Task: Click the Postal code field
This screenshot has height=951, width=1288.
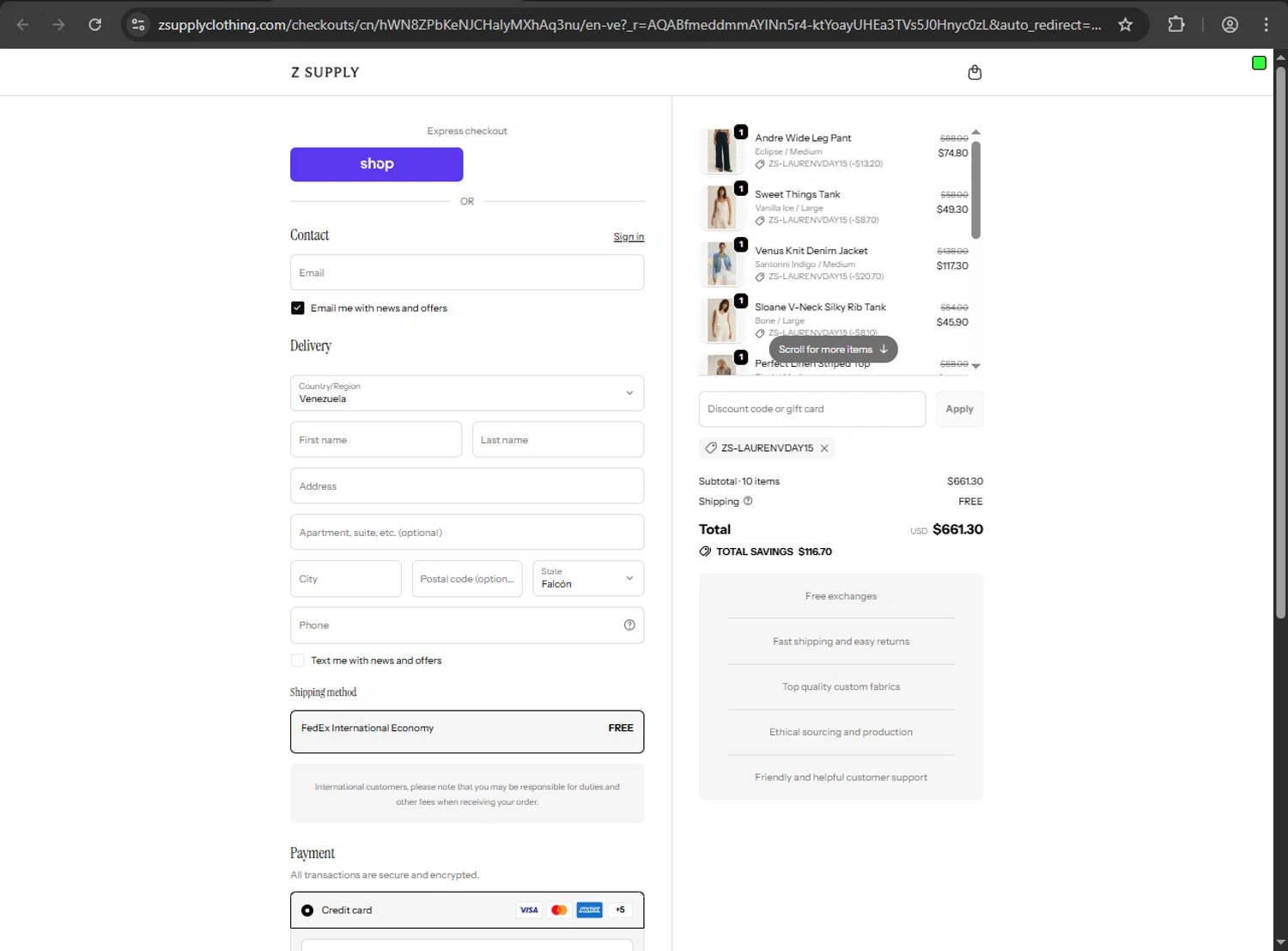Action: [467, 578]
